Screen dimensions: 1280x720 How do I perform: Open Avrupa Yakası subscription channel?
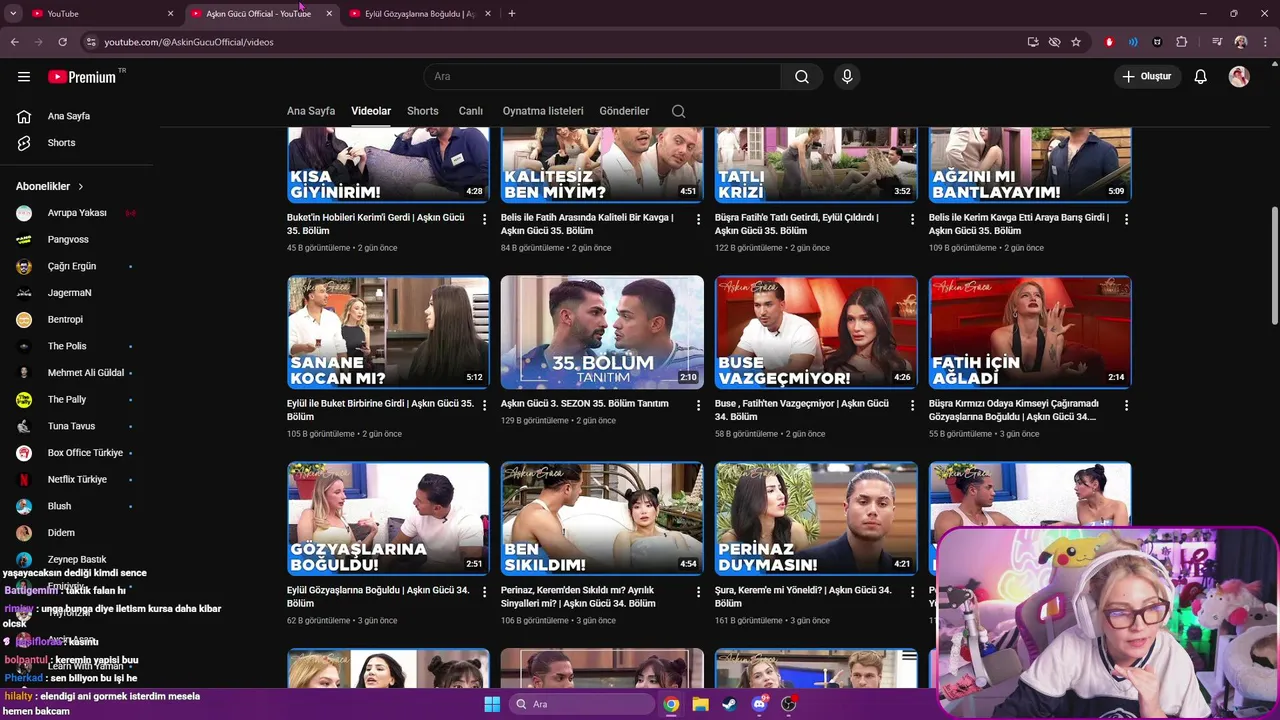(76, 213)
